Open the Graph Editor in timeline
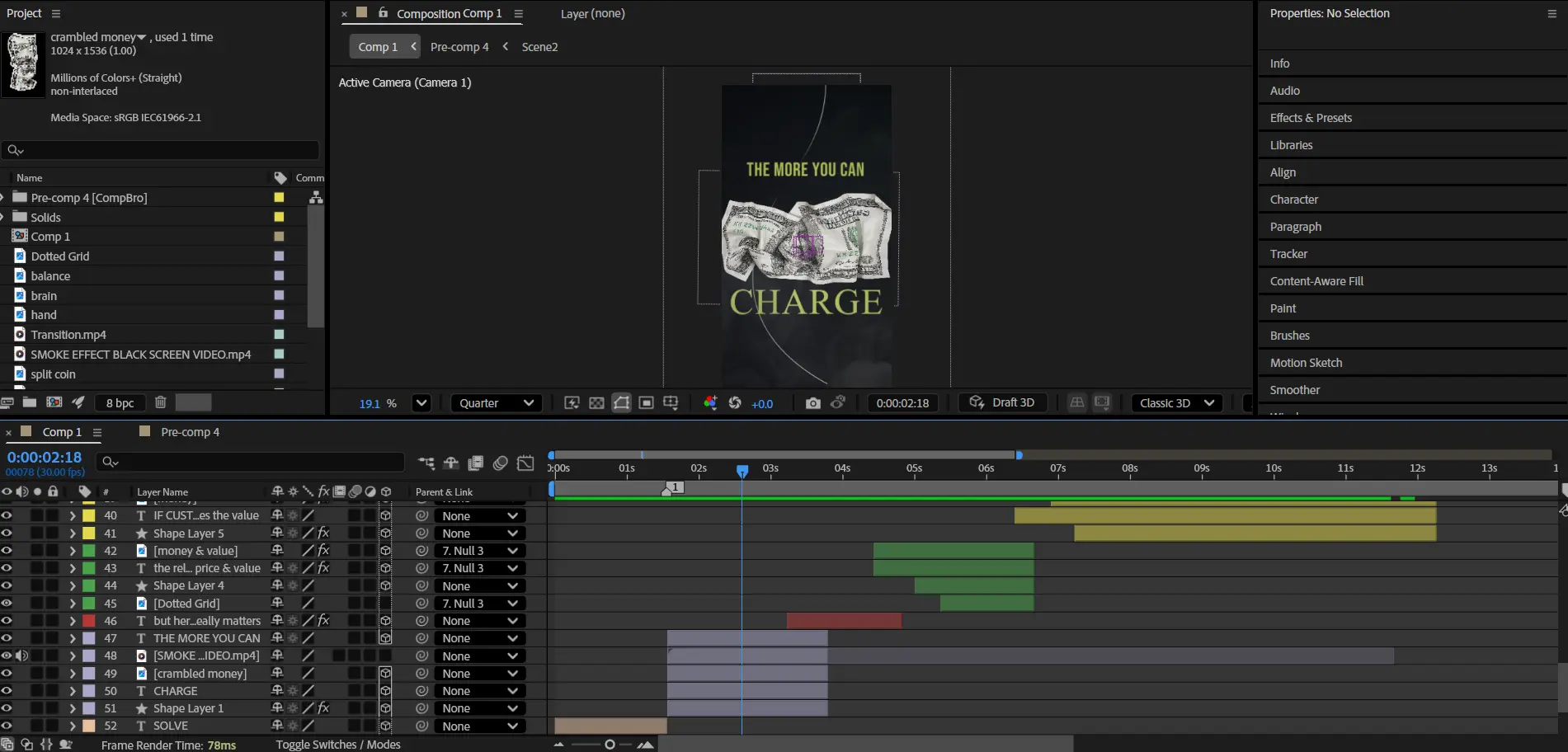This screenshot has height=752, width=1568. tap(525, 463)
